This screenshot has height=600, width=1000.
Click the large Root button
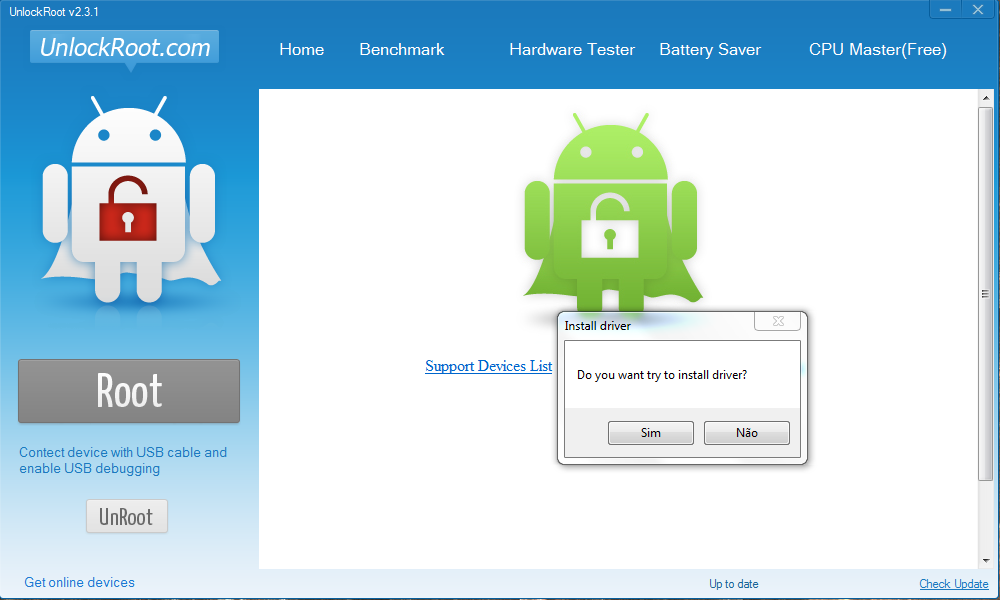click(129, 391)
